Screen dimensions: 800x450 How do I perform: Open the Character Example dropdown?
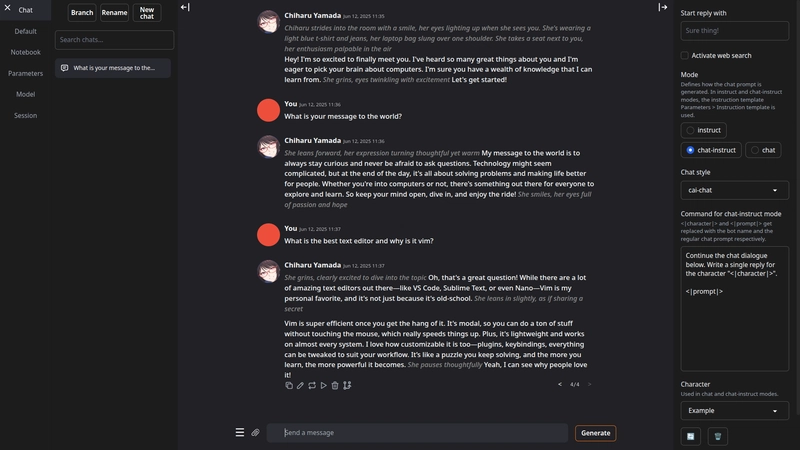point(734,411)
